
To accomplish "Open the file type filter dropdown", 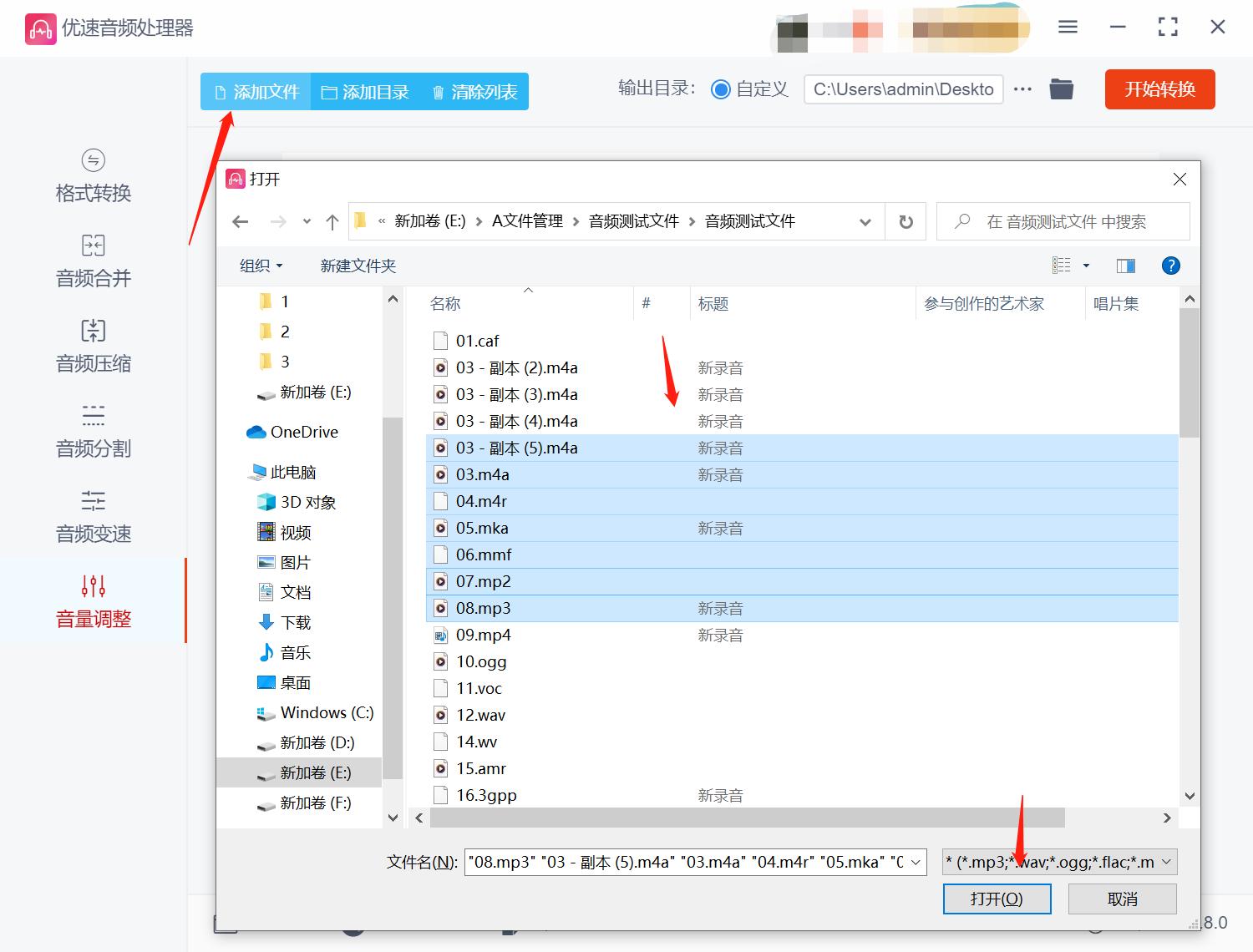I will click(1058, 861).
